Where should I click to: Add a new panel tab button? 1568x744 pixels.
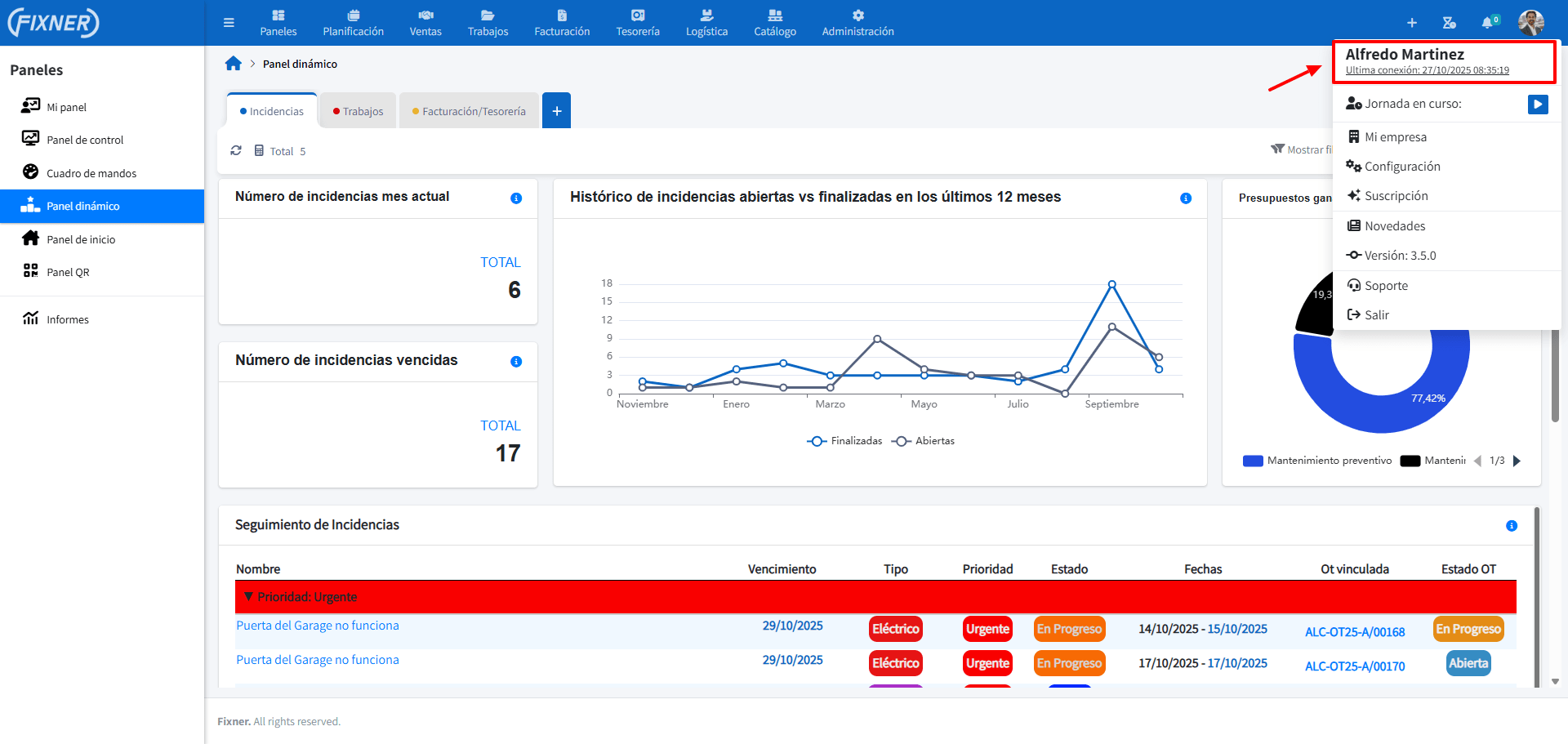pyautogui.click(x=556, y=111)
